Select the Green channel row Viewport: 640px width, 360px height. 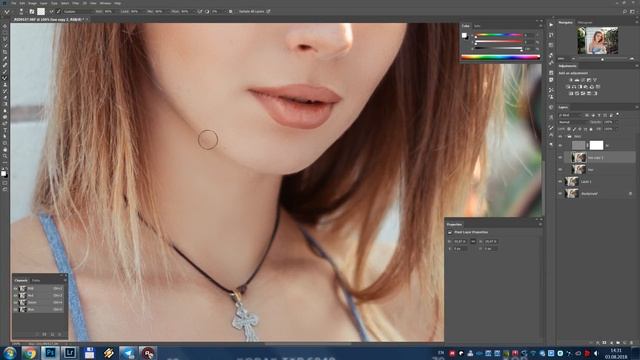pos(39,302)
